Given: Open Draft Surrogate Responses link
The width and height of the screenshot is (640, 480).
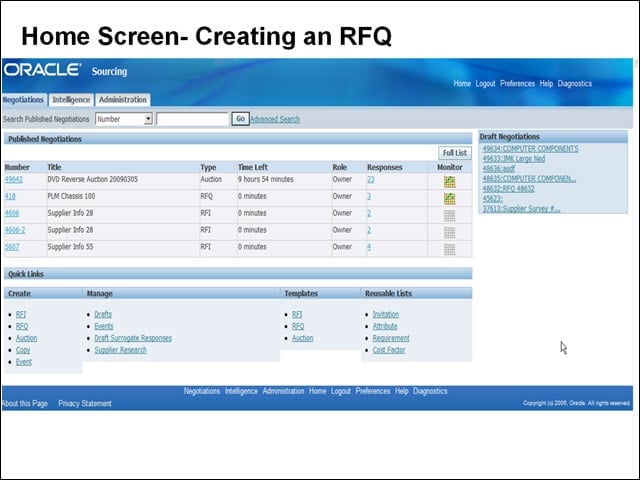Looking at the screenshot, I should (x=133, y=338).
